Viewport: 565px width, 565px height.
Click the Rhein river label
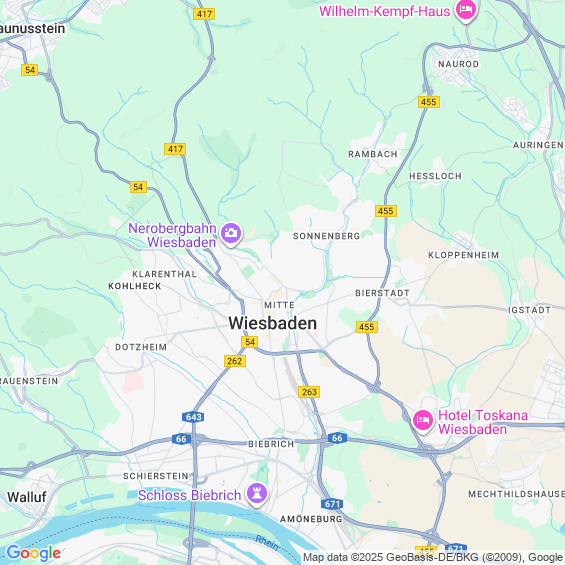point(267,543)
